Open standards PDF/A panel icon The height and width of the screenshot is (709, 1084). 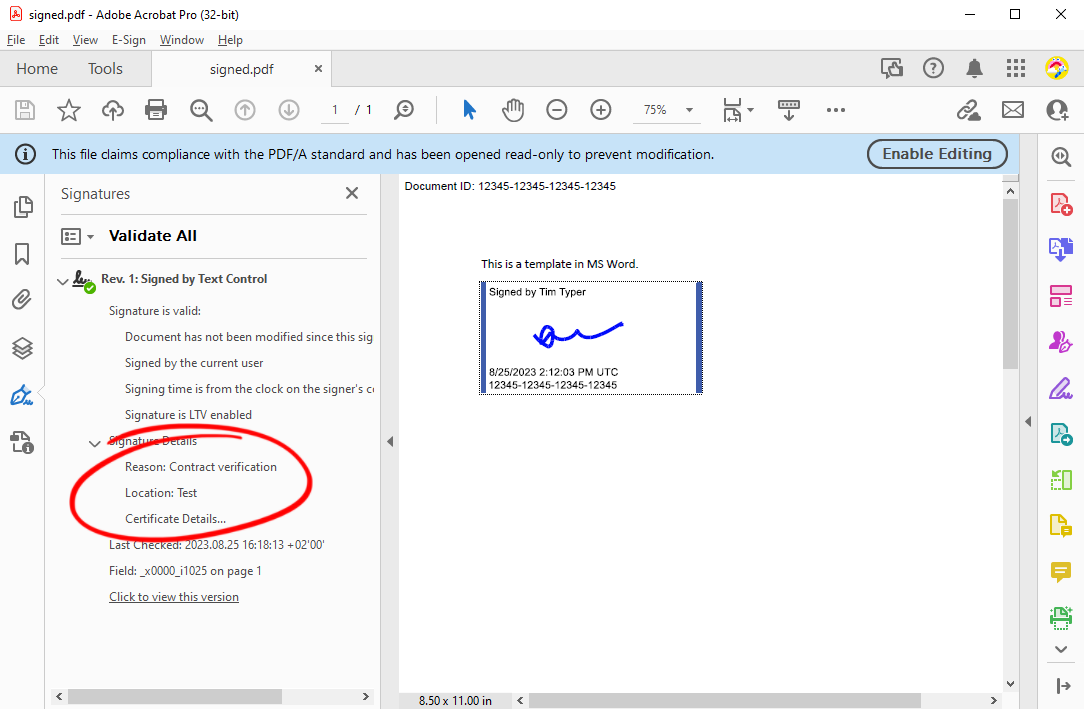(22, 442)
